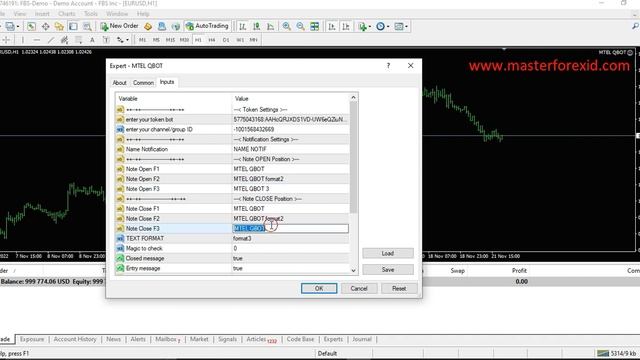Click the OK button
The image size is (640, 360).
319,289
